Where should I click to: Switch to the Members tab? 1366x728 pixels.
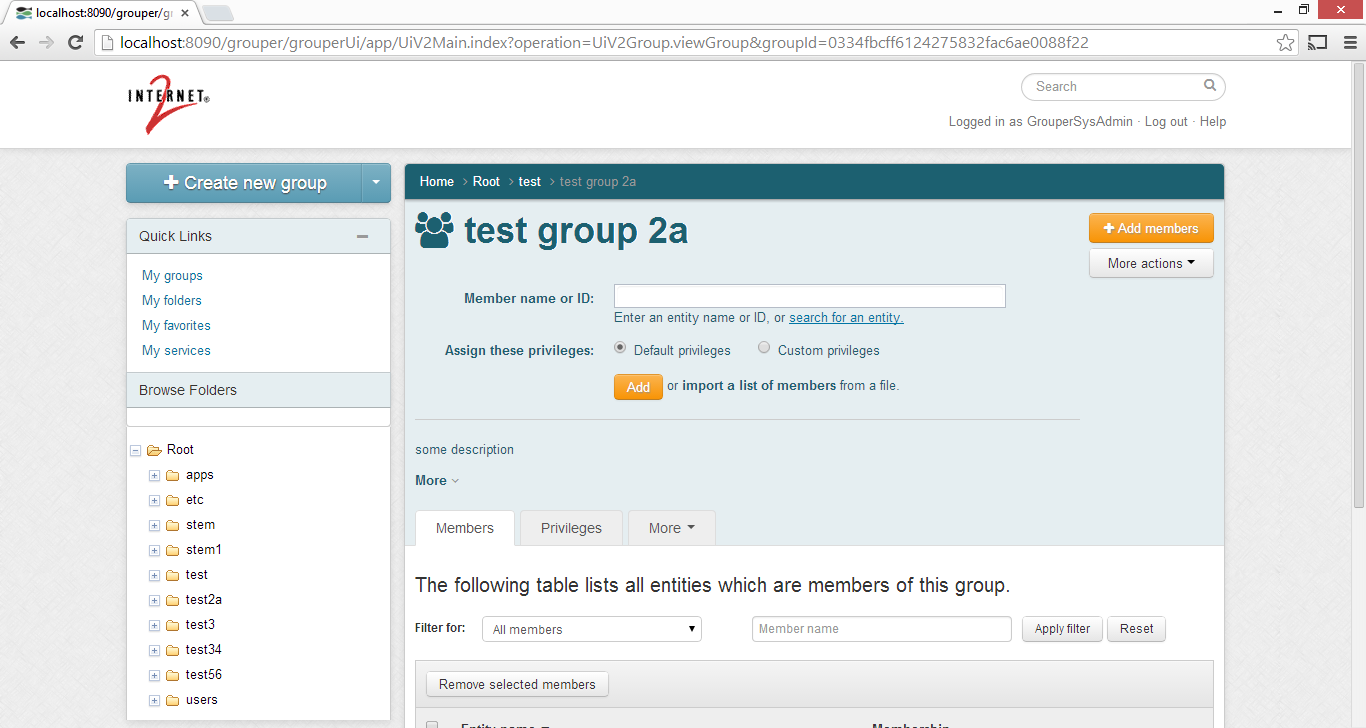tap(465, 528)
